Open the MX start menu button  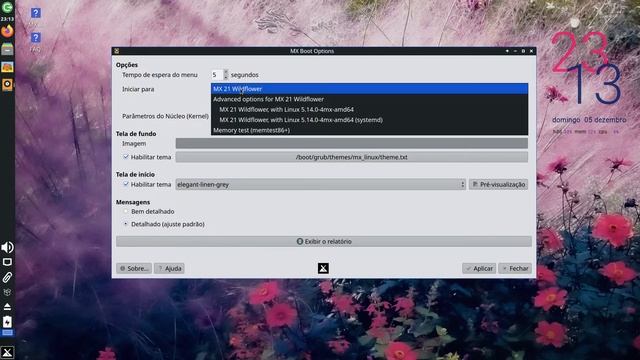(x=7, y=352)
